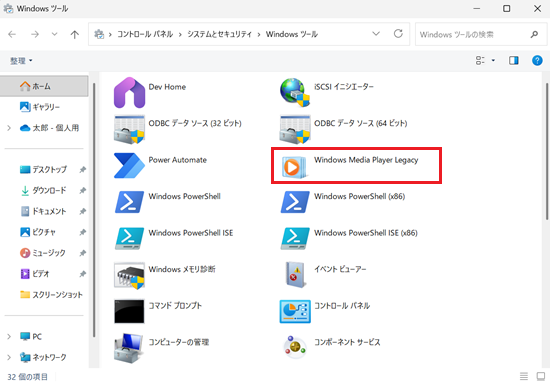Select PC in navigation pane

click(31, 336)
